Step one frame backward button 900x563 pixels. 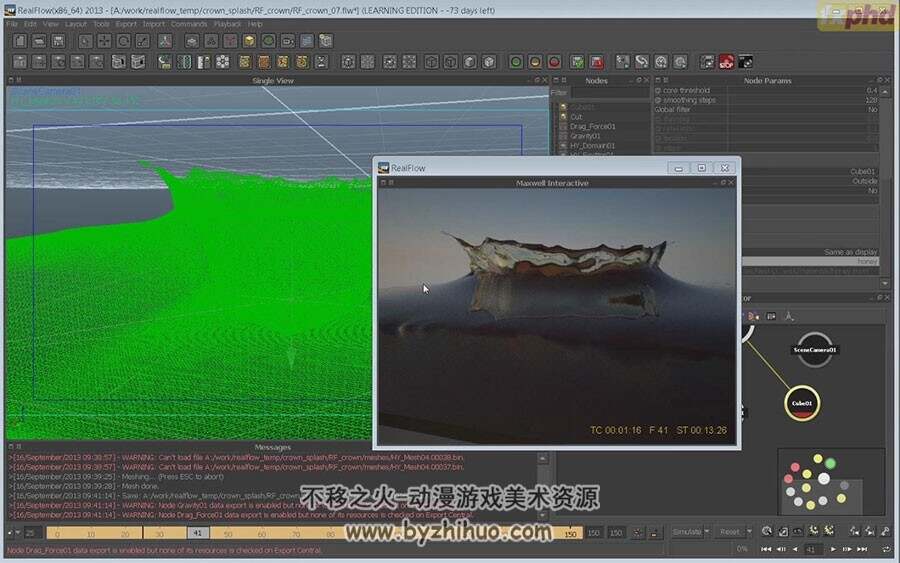[x=781, y=549]
